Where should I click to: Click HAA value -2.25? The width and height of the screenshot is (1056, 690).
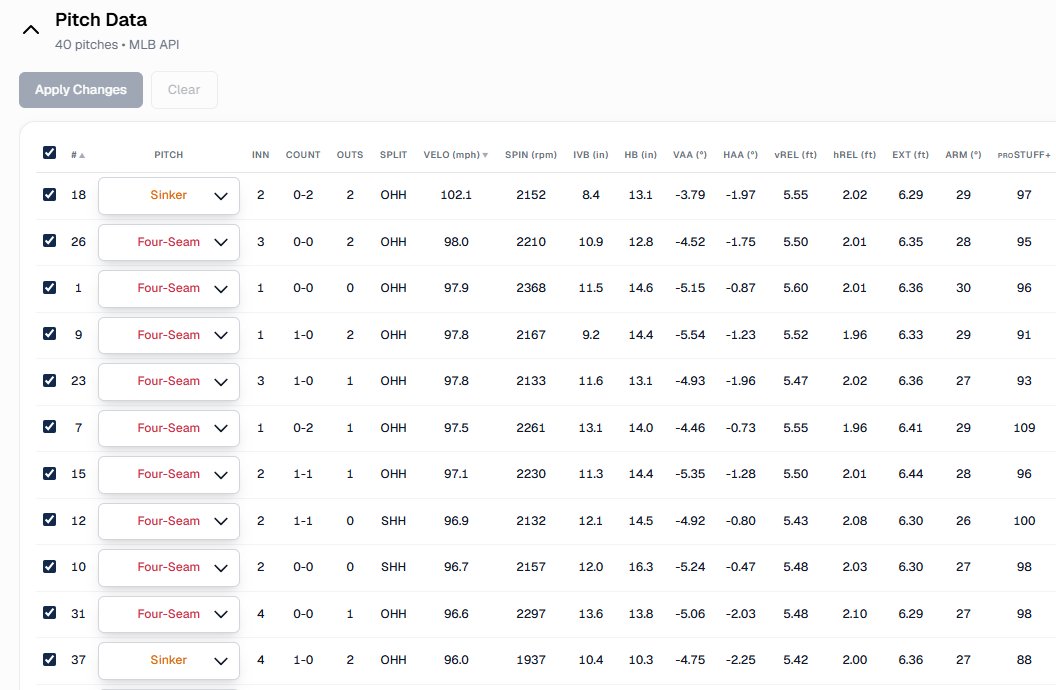[x=740, y=660]
